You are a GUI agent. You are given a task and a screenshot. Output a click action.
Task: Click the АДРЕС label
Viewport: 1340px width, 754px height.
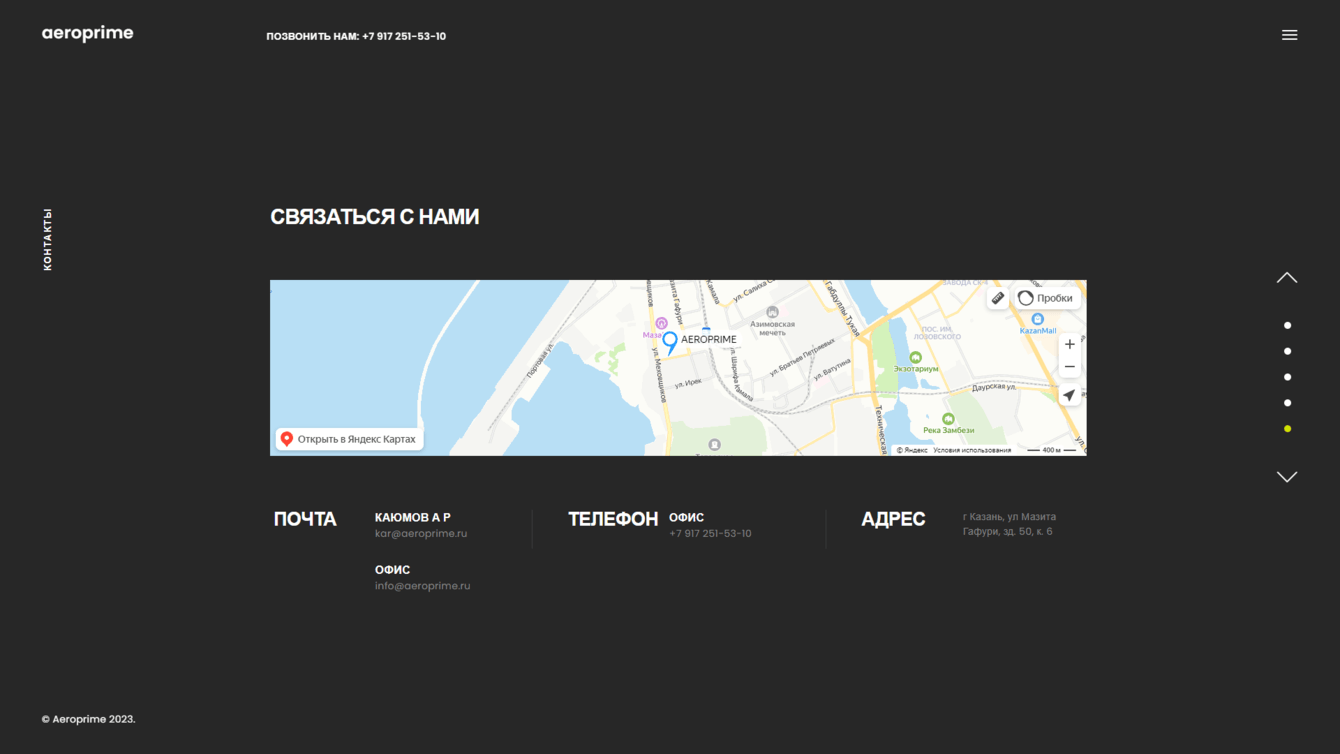click(x=893, y=519)
